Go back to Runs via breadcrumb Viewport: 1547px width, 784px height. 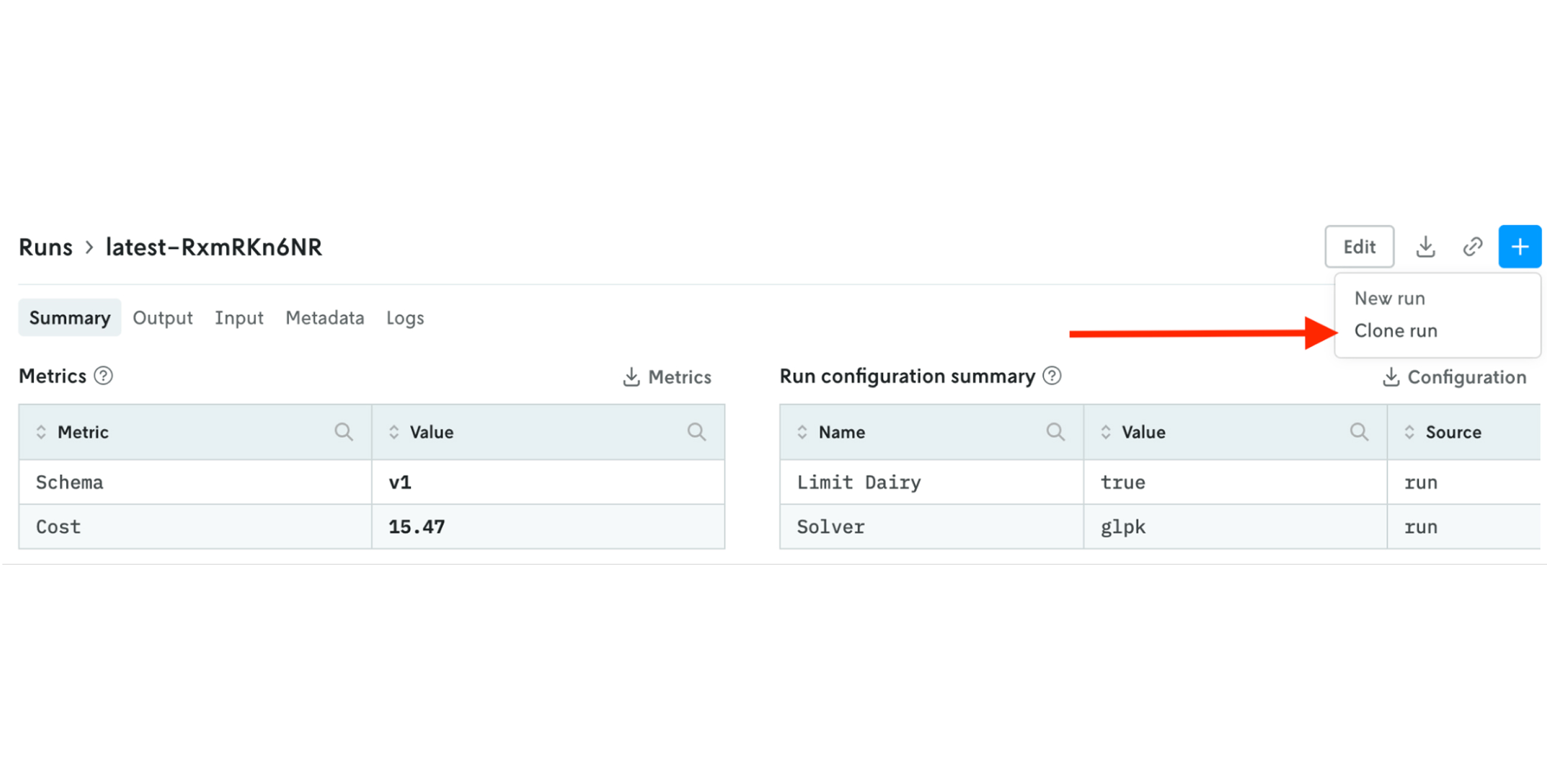point(46,247)
